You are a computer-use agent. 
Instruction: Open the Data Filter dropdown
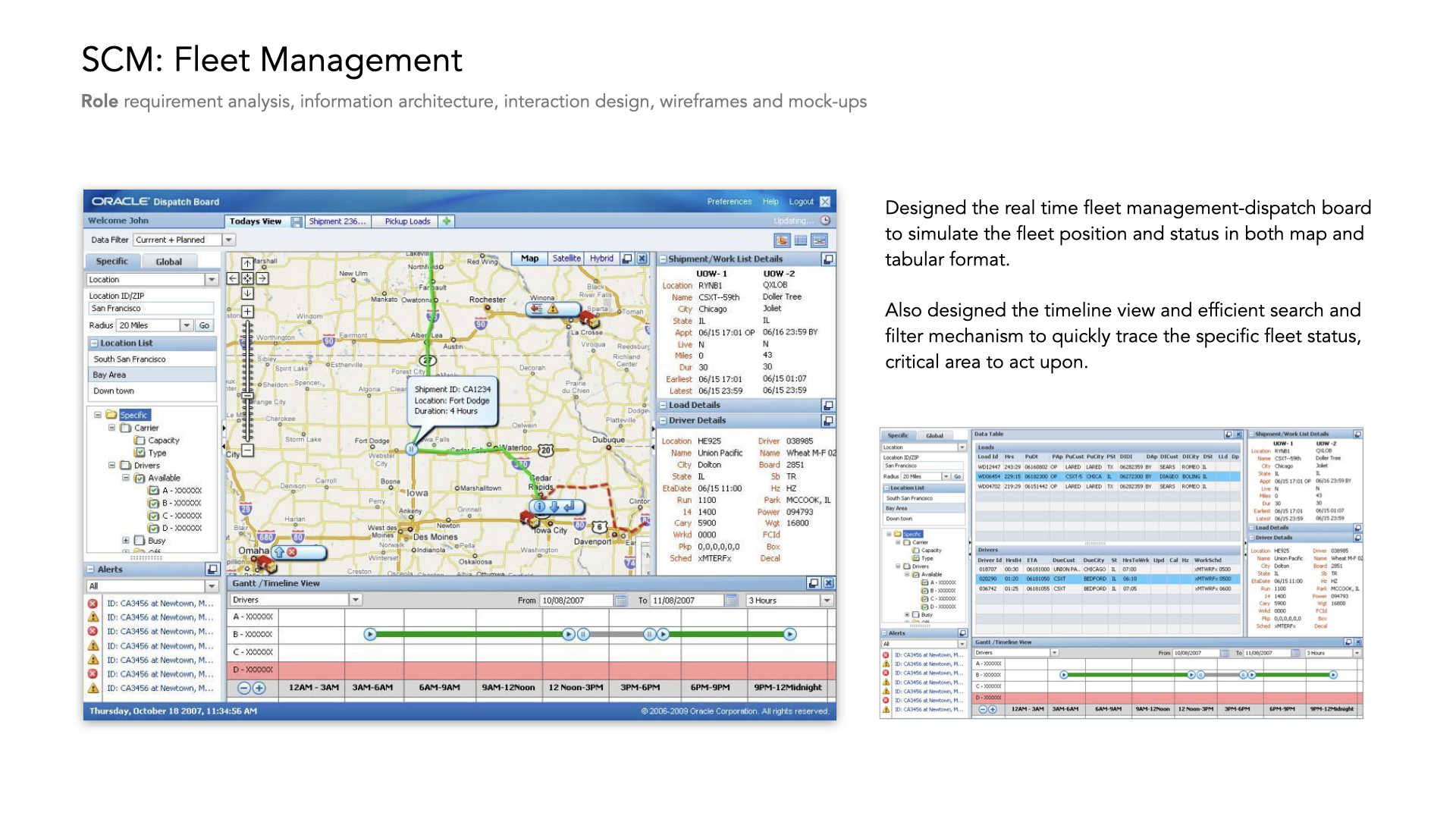(x=228, y=240)
